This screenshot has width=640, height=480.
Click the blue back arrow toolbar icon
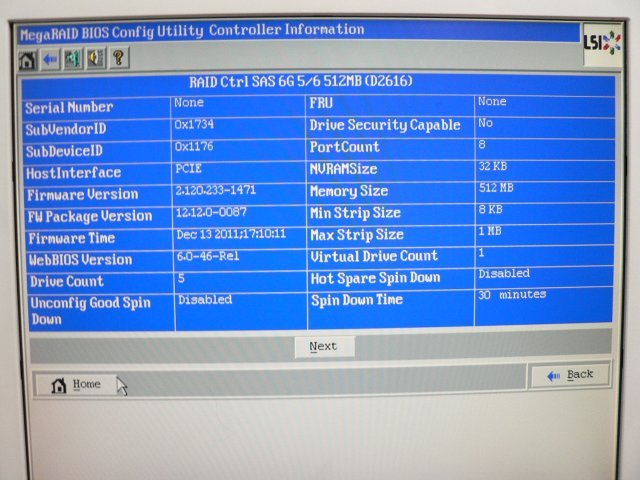[x=50, y=60]
